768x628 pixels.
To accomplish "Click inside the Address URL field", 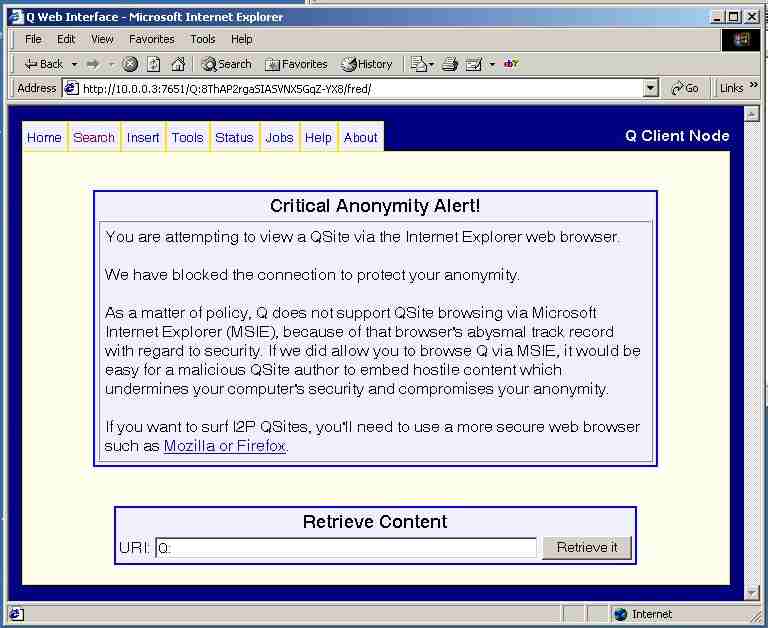I will [361, 89].
